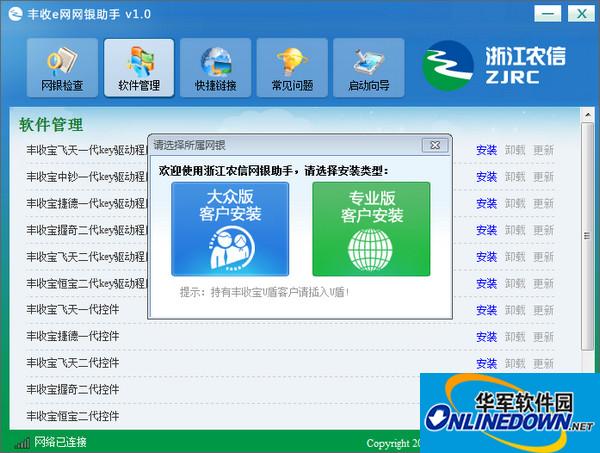The width and height of the screenshot is (600, 453).
Task: Click 卸载 for 丰收宝中钞一代key驱动程序
Action: point(515,177)
